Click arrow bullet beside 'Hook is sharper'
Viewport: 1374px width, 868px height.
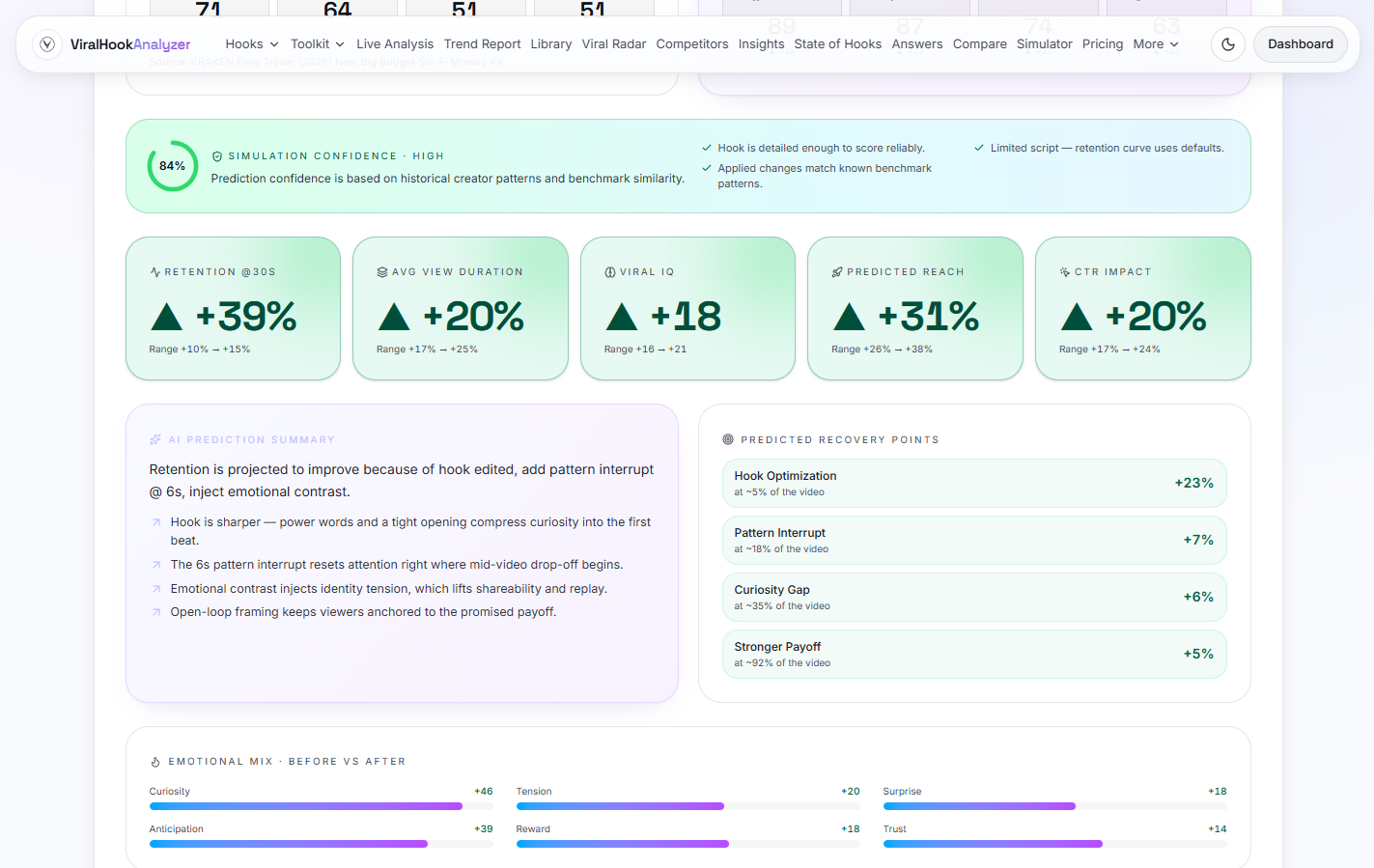point(156,522)
